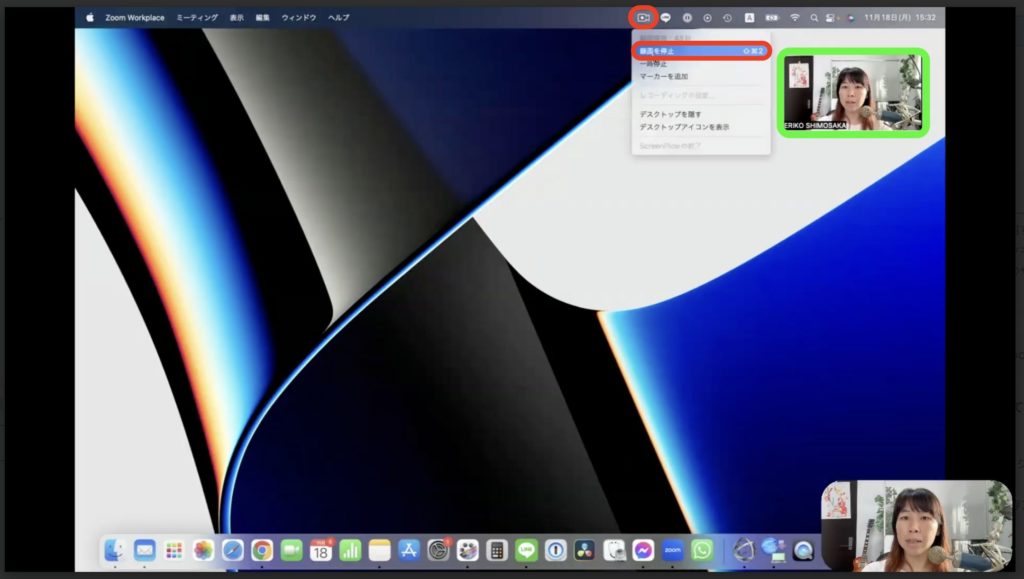Screen dimensions: 1024x579
Task: Open Spotlight search magnifier in menu bar
Action: 814,17
